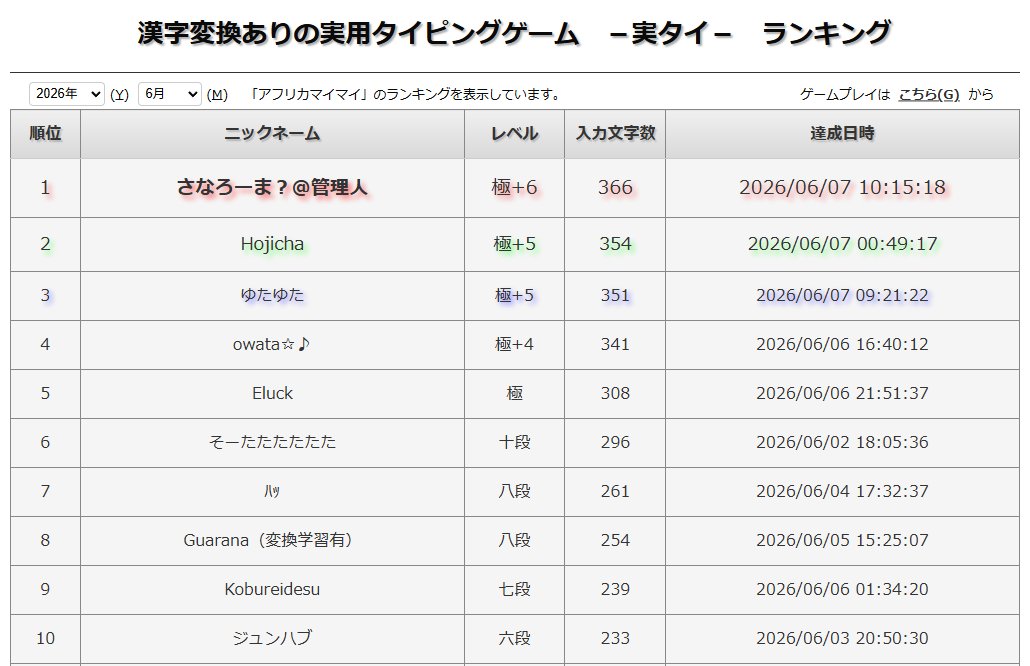This screenshot has width=1030, height=666.
Task: Click level 八段 in Guarana row
Action: coord(514,540)
